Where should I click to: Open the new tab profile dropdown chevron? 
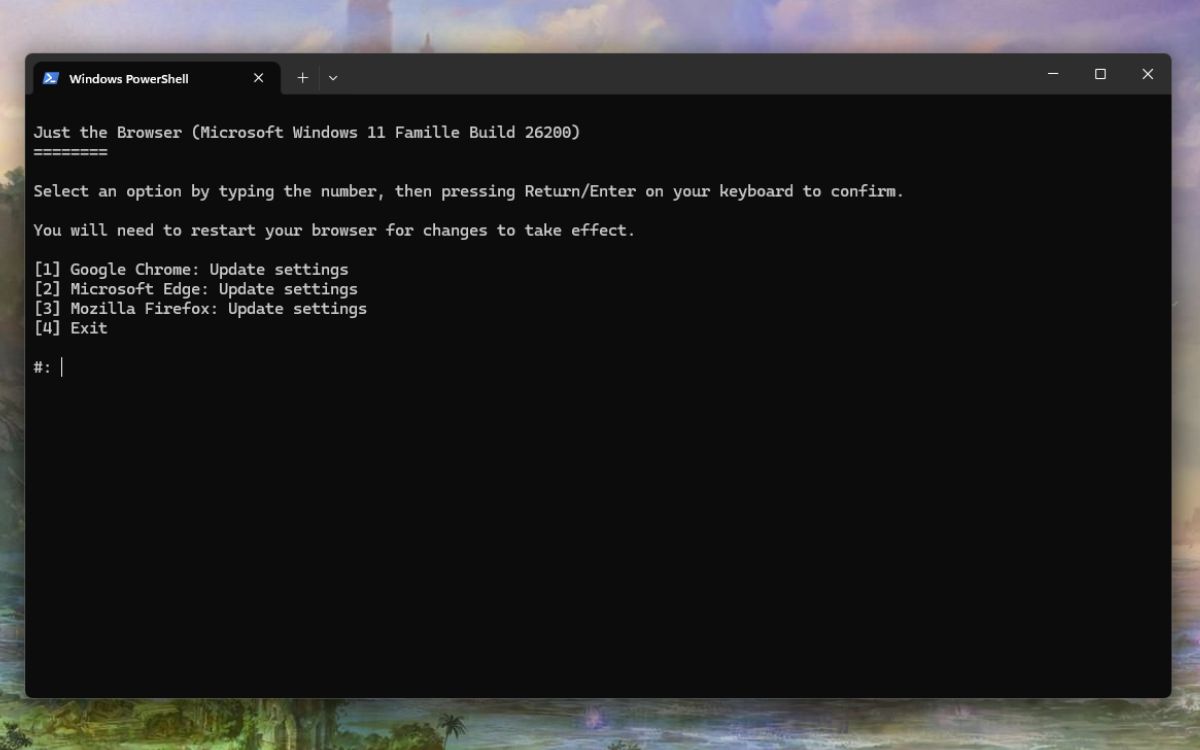333,77
